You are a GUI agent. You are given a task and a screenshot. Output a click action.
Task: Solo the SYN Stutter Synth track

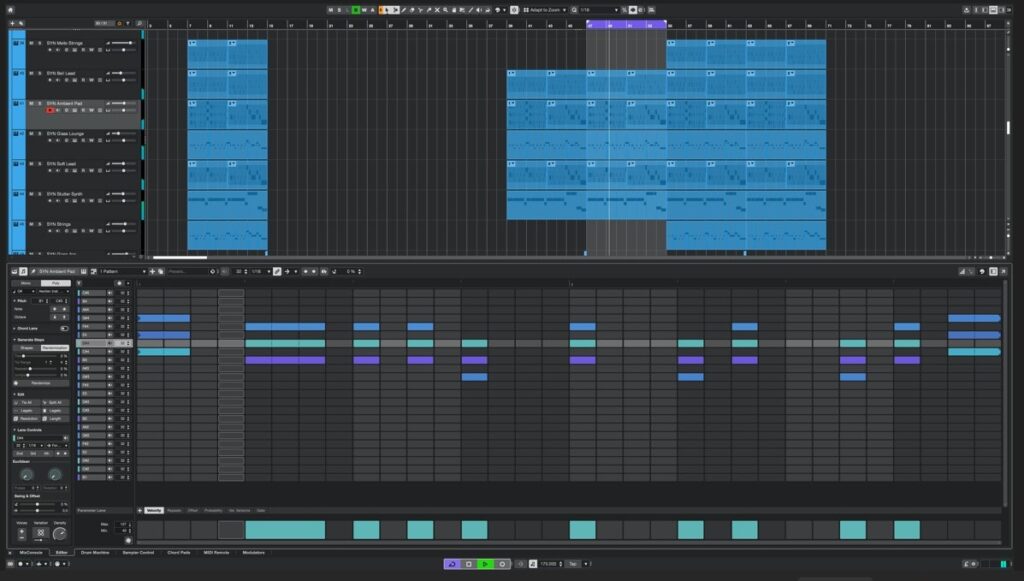(37, 195)
